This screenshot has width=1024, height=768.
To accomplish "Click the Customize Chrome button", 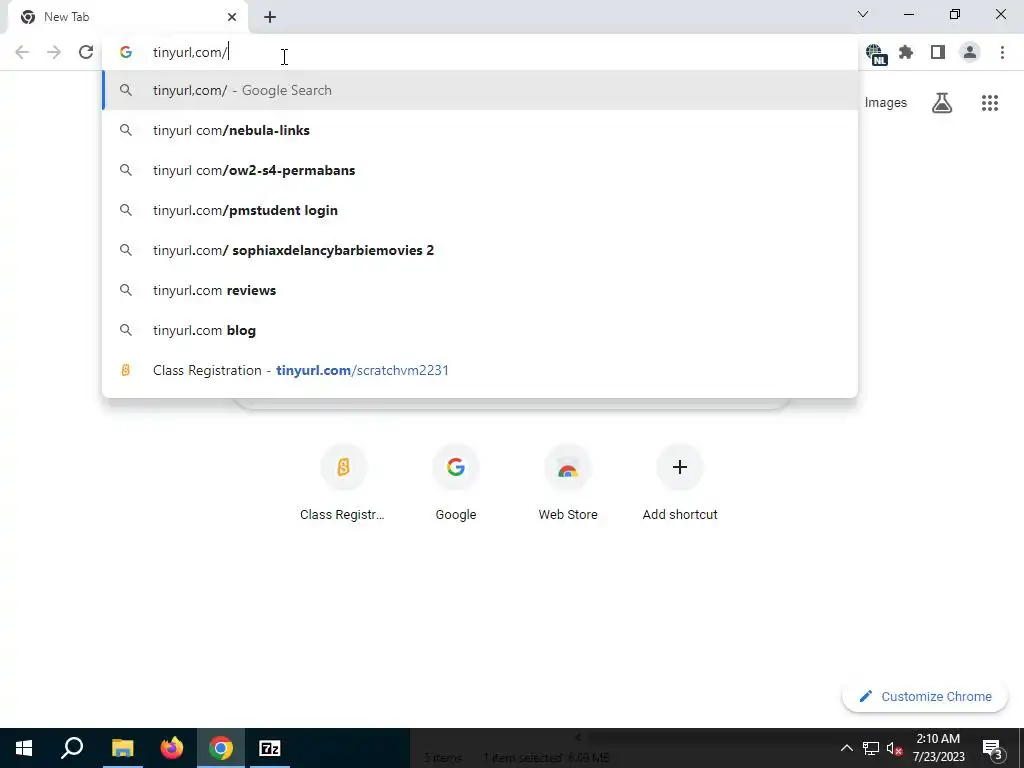I will [x=925, y=696].
